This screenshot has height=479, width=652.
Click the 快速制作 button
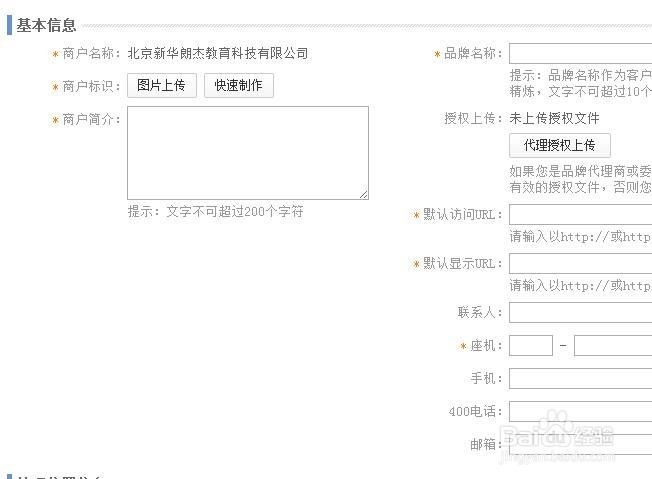click(x=239, y=86)
